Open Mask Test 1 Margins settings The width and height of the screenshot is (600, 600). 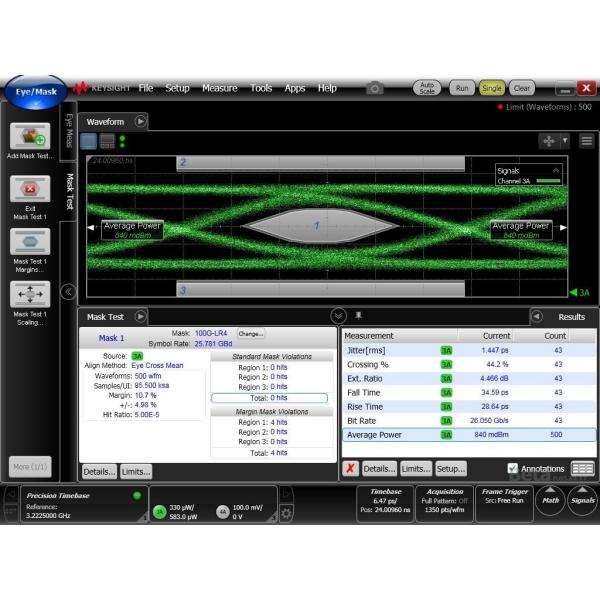pos(29,243)
